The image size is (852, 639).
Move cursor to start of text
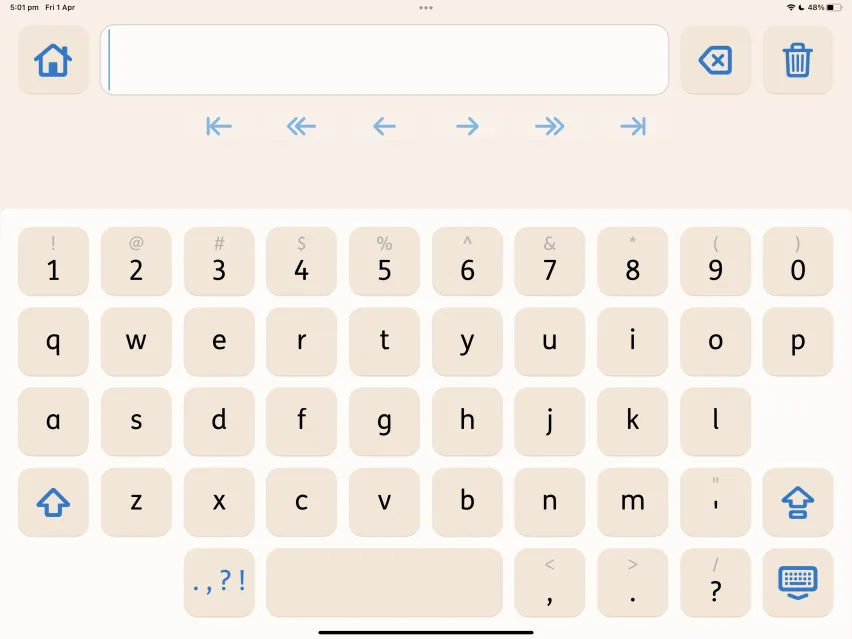coord(219,127)
